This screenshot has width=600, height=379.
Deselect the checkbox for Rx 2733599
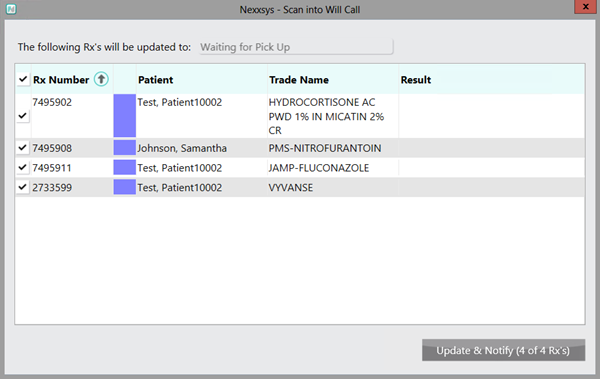tap(23, 187)
